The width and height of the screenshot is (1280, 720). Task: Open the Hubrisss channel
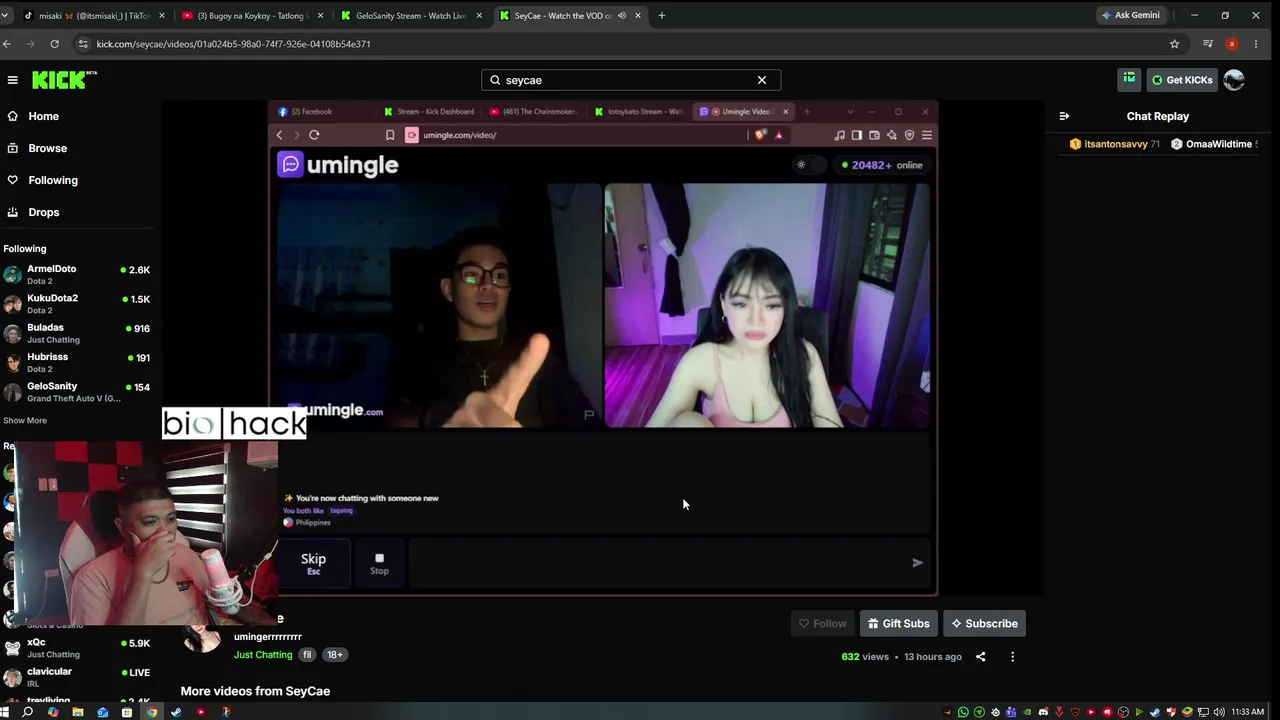(77, 362)
